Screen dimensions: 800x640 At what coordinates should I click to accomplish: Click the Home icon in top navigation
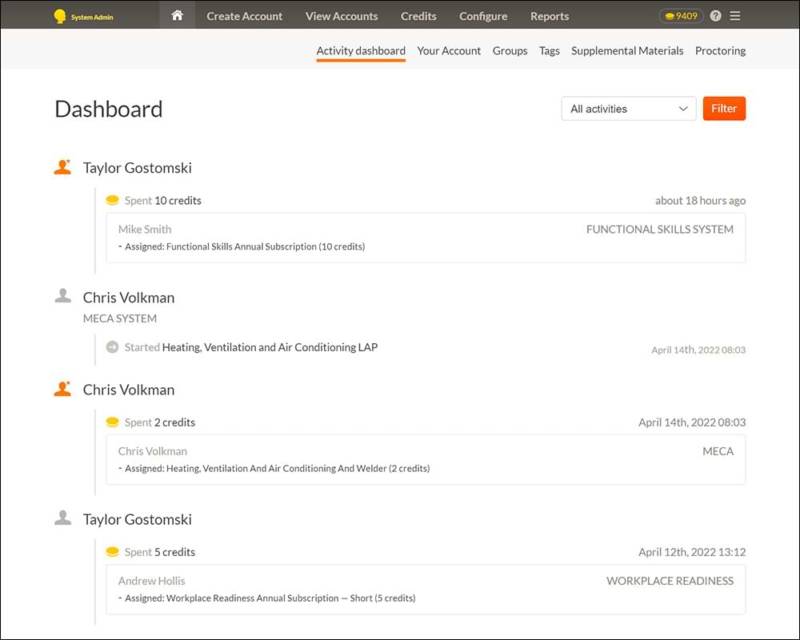tap(177, 16)
